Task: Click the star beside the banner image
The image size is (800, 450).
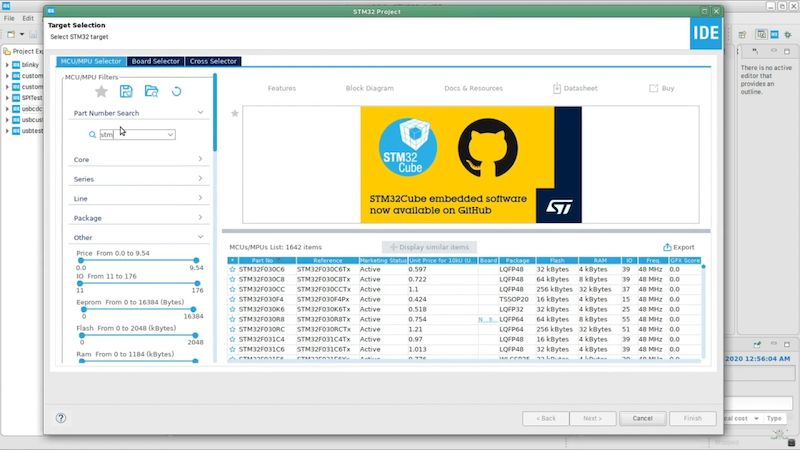Action: coord(235,113)
